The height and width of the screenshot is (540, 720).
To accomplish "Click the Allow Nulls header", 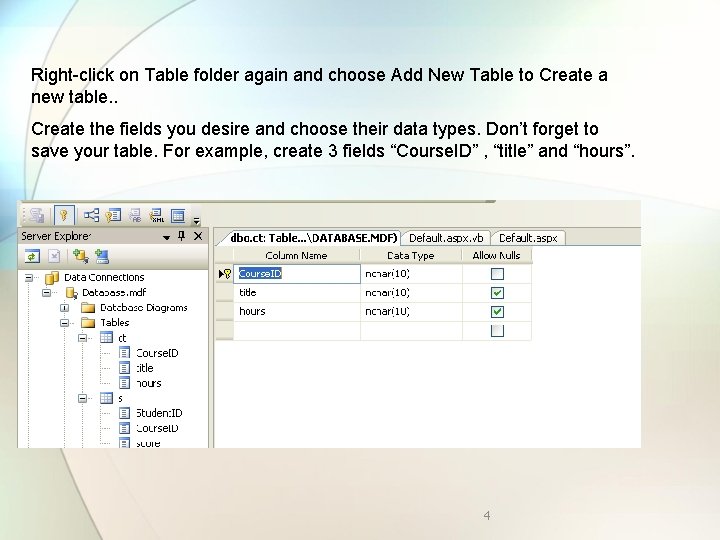I will pyautogui.click(x=496, y=255).
